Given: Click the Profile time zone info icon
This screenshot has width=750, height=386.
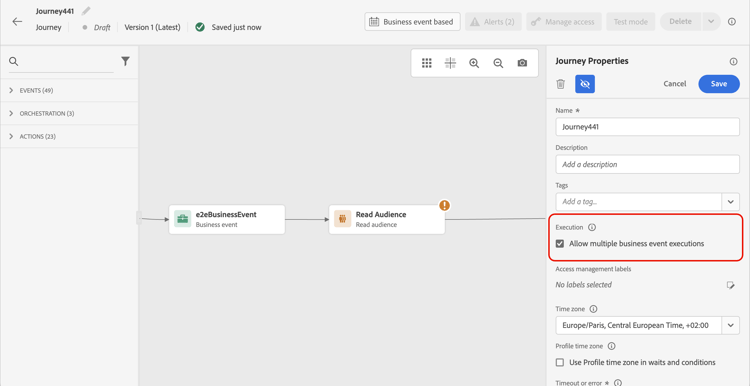Looking at the screenshot, I should coord(611,346).
